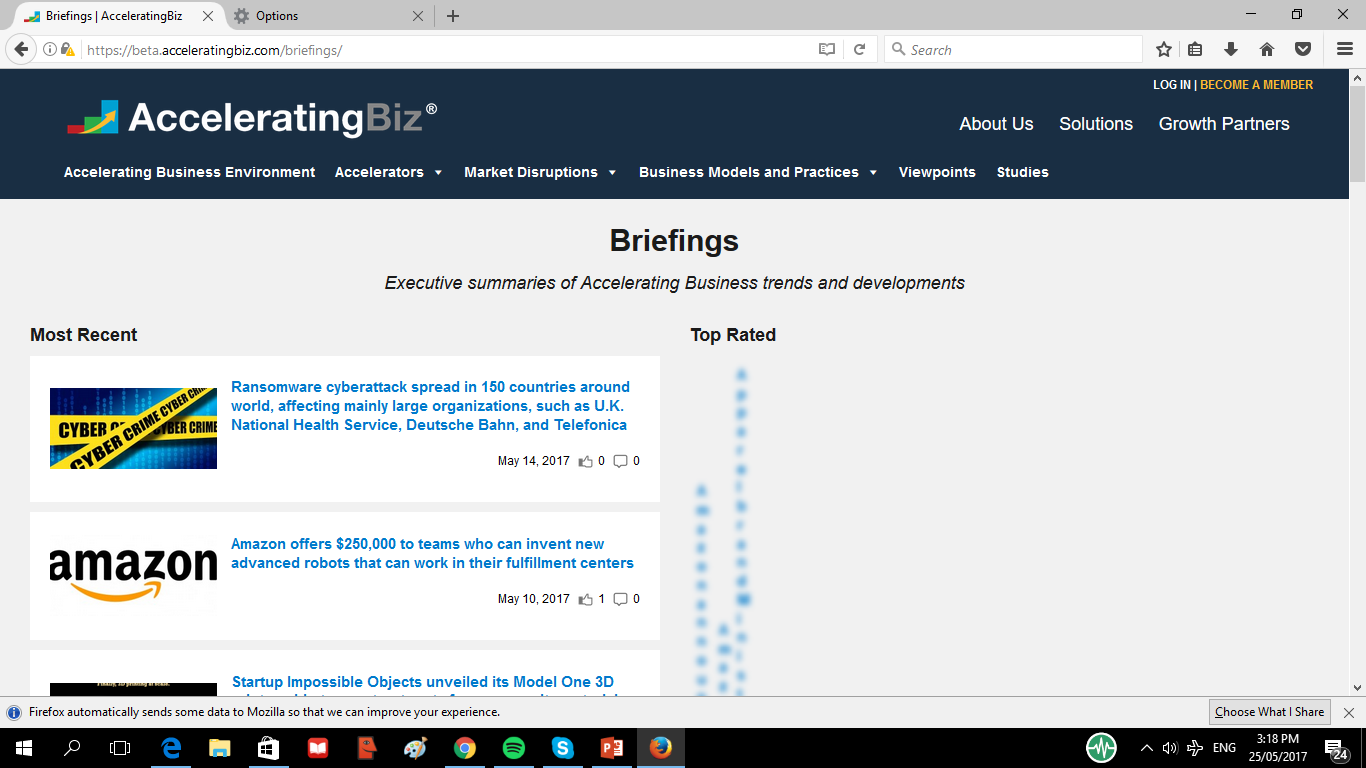1366x768 pixels.
Task: Click the AcceleratingBiz logo
Action: point(252,118)
